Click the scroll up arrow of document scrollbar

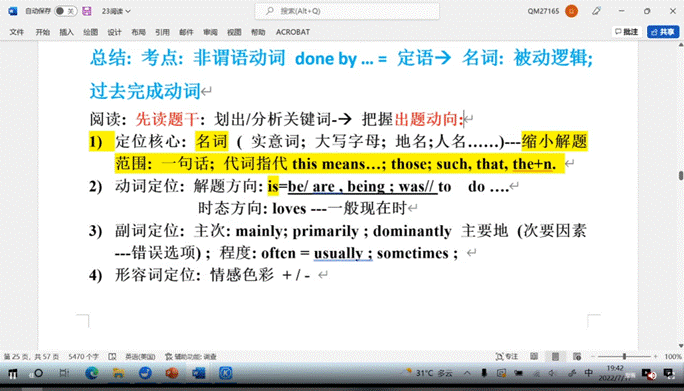click(x=681, y=45)
